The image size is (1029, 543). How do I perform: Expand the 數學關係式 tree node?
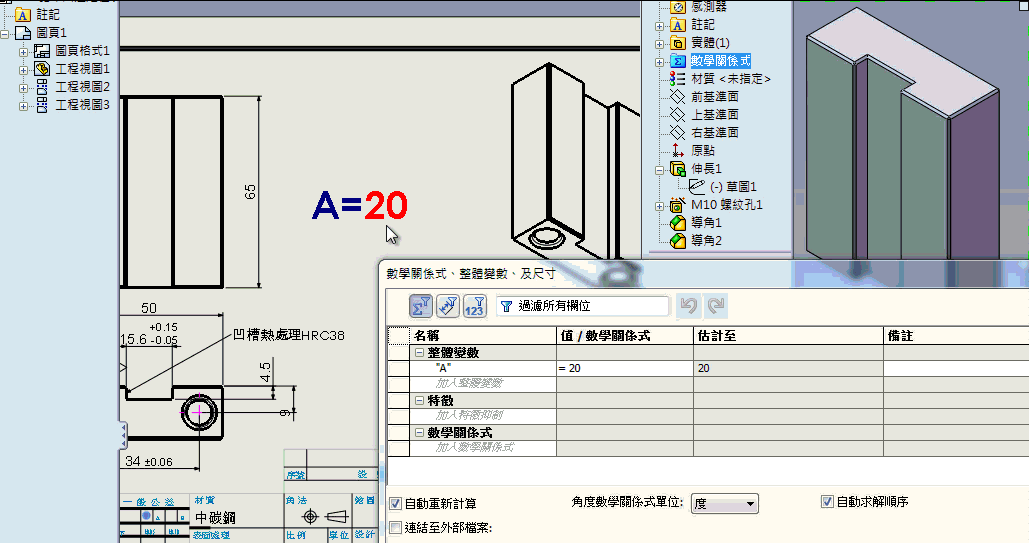tap(659, 62)
